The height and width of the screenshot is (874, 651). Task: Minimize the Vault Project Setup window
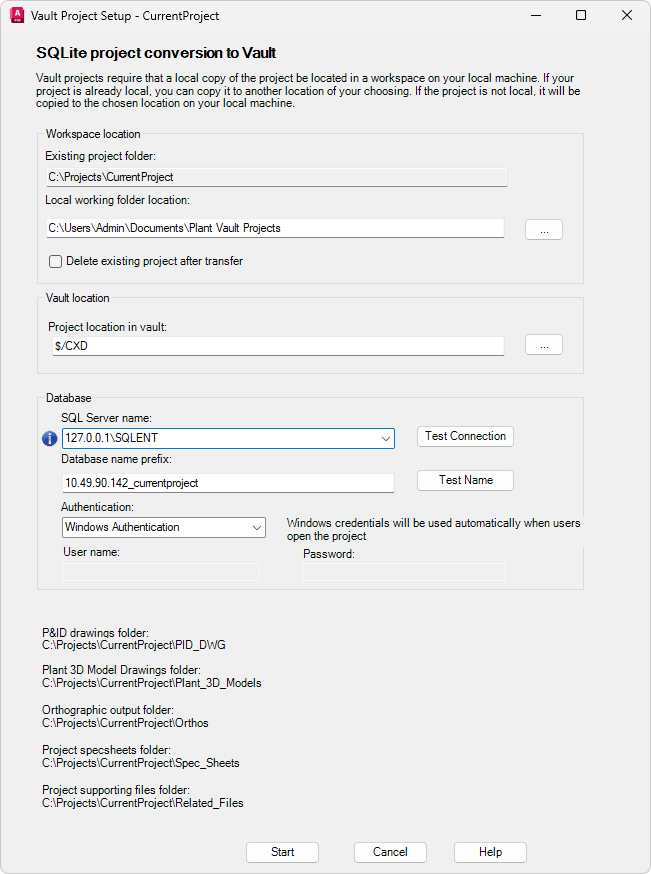[x=536, y=16]
